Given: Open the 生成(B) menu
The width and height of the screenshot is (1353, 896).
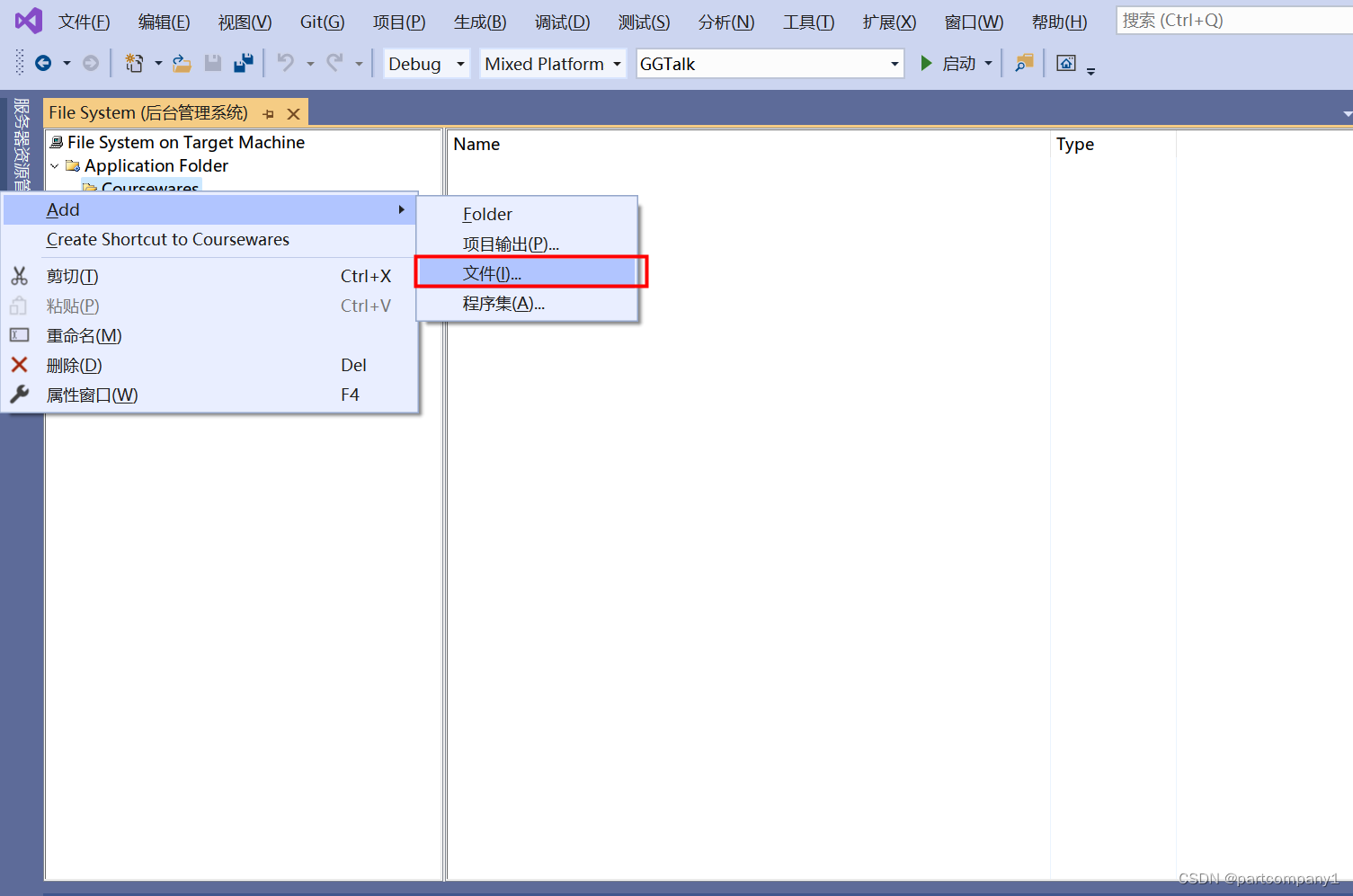Looking at the screenshot, I should 480,22.
